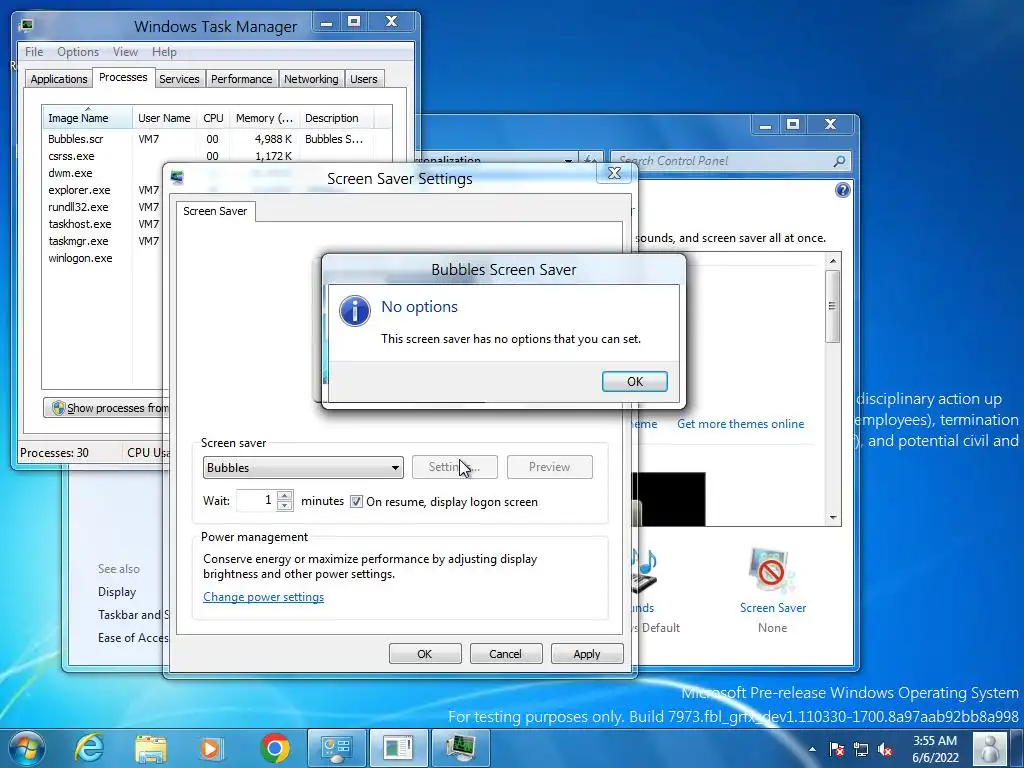The width and height of the screenshot is (1024, 768).
Task: Click the screen saver Settings button
Action: (x=455, y=467)
